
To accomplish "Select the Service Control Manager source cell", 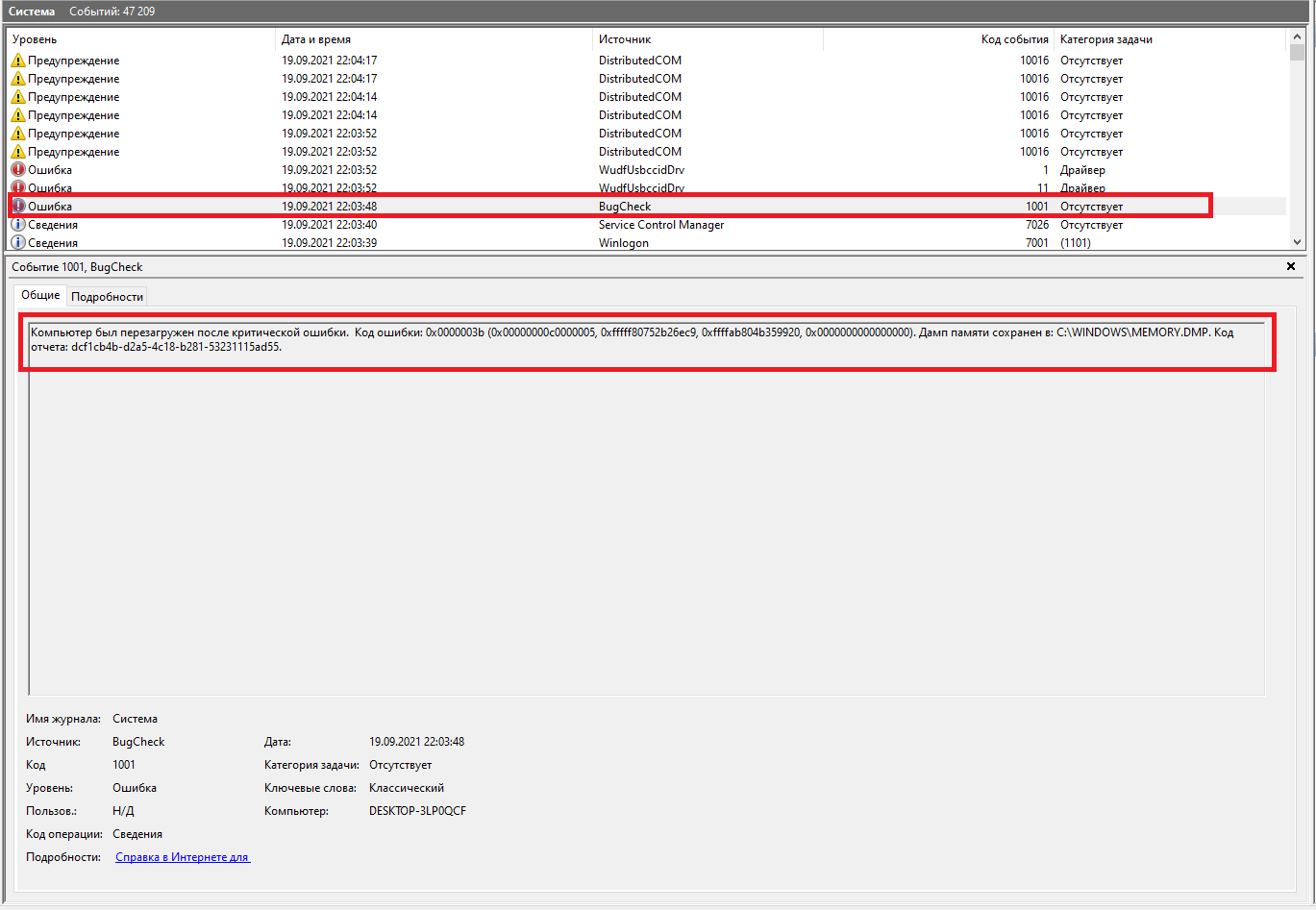I will pos(661,225).
